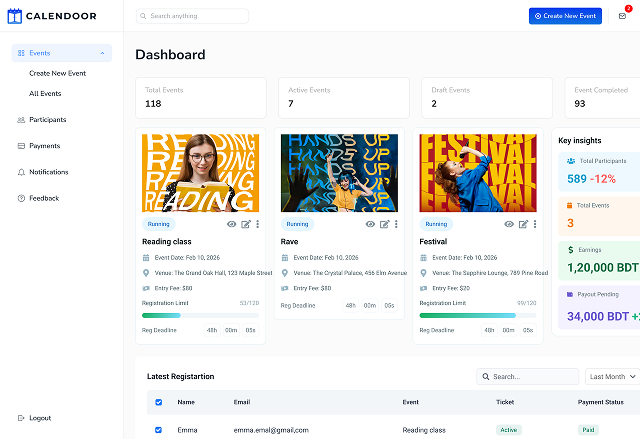The image size is (640, 439).
Task: Click emma.emal@gmail.com email cell
Action: pyautogui.click(x=271, y=430)
